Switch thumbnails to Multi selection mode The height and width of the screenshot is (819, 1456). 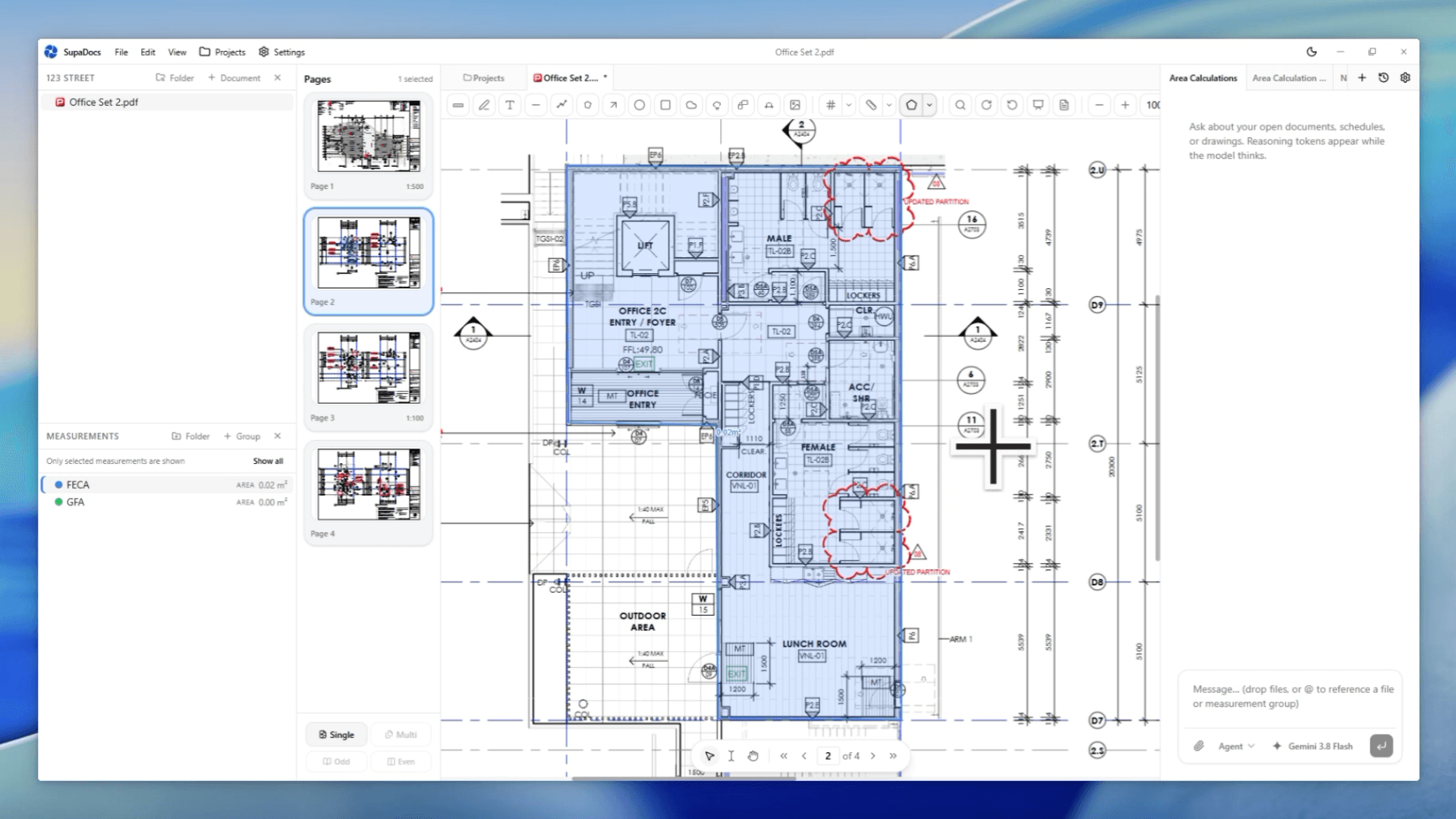401,735
